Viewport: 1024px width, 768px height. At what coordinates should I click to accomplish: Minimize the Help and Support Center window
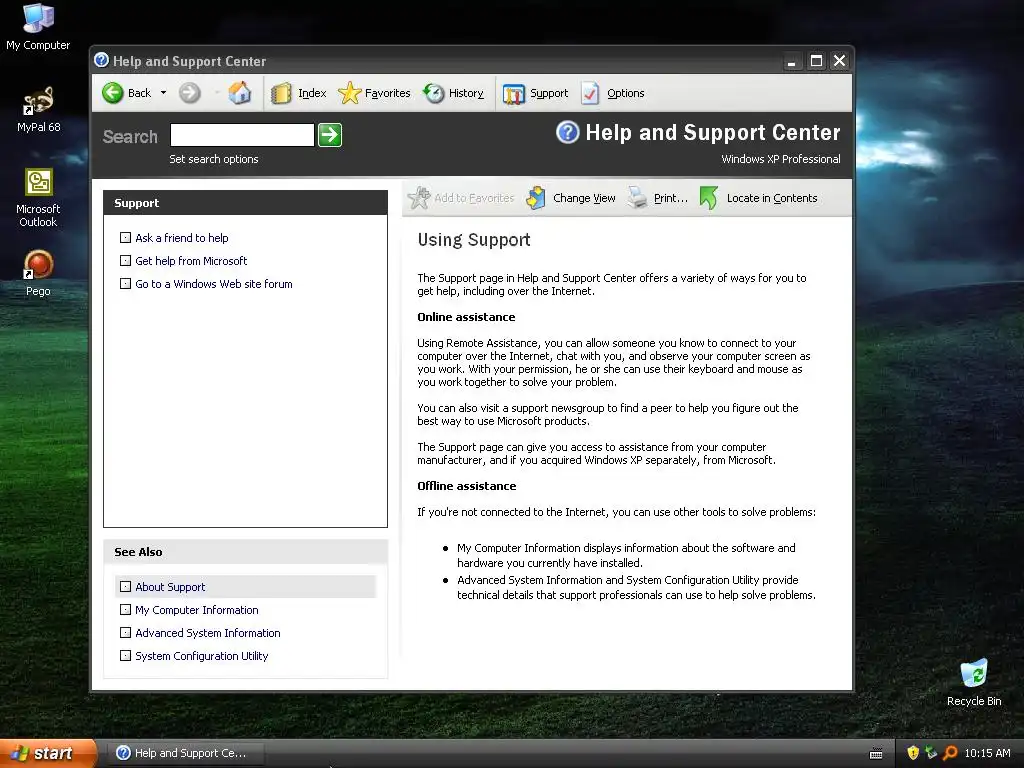tap(792, 61)
